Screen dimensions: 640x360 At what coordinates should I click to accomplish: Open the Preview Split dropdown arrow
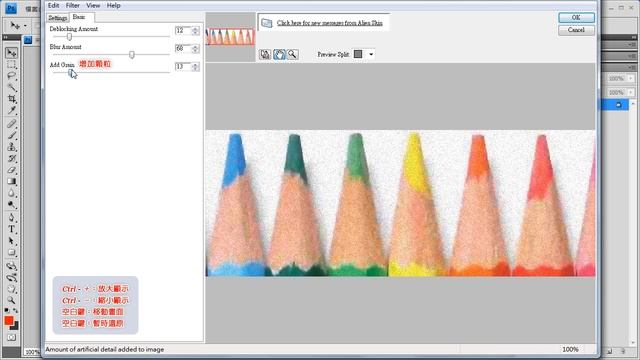[371, 54]
